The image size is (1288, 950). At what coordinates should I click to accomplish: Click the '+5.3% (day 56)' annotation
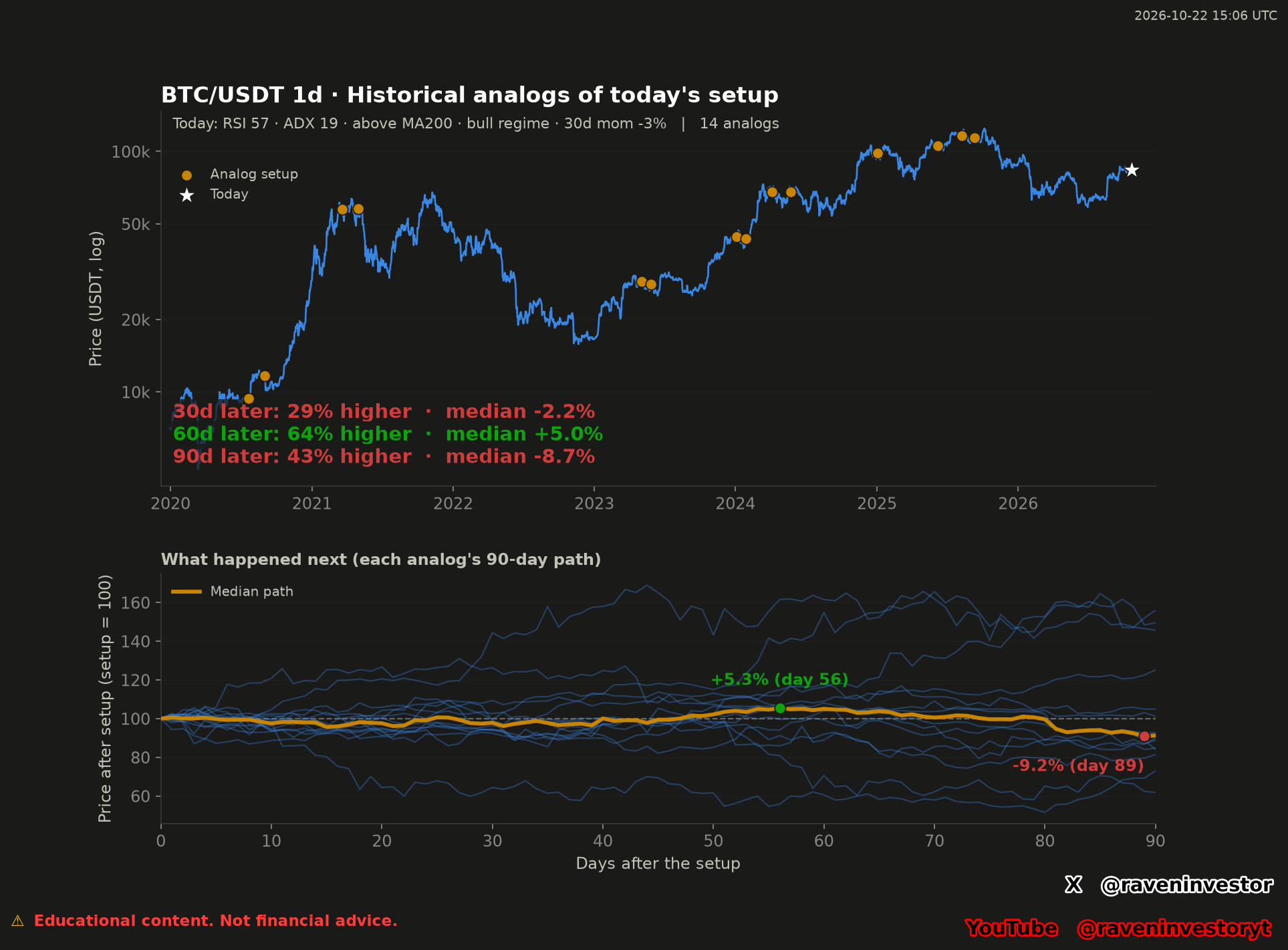779,680
